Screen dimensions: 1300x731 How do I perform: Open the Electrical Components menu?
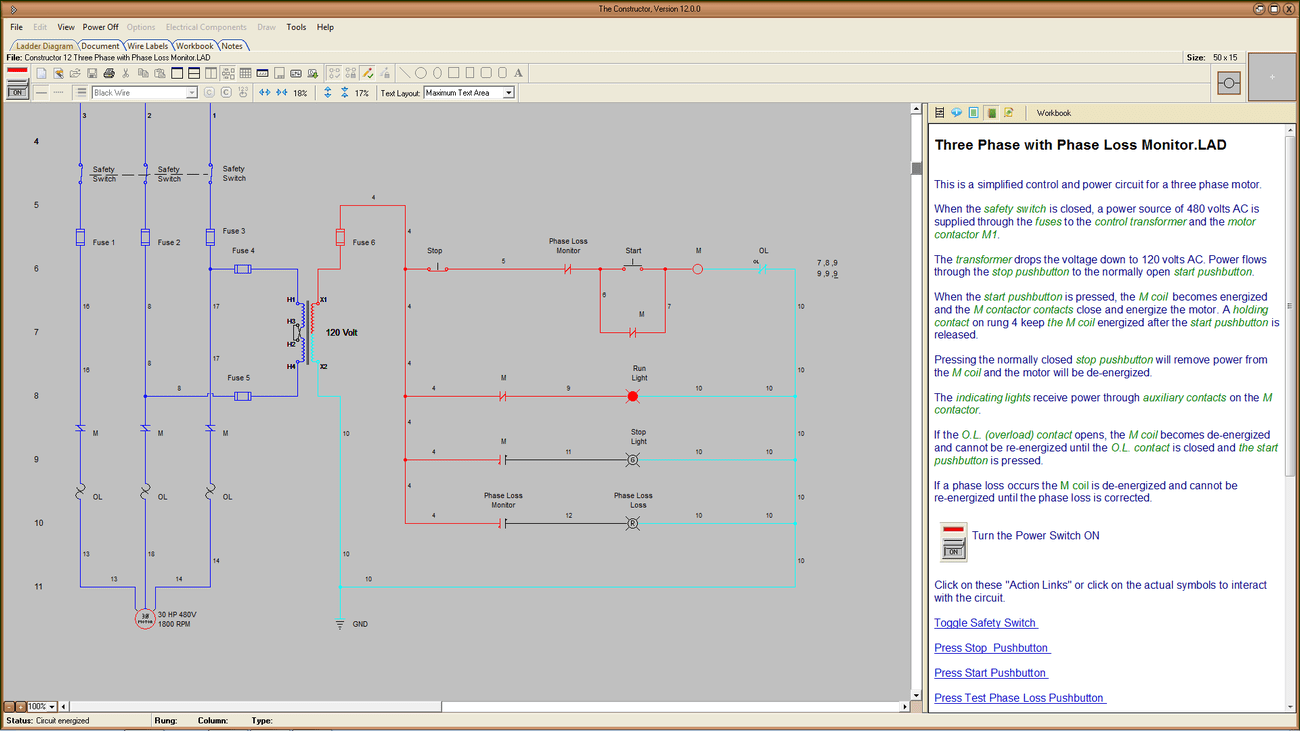[x=206, y=27]
